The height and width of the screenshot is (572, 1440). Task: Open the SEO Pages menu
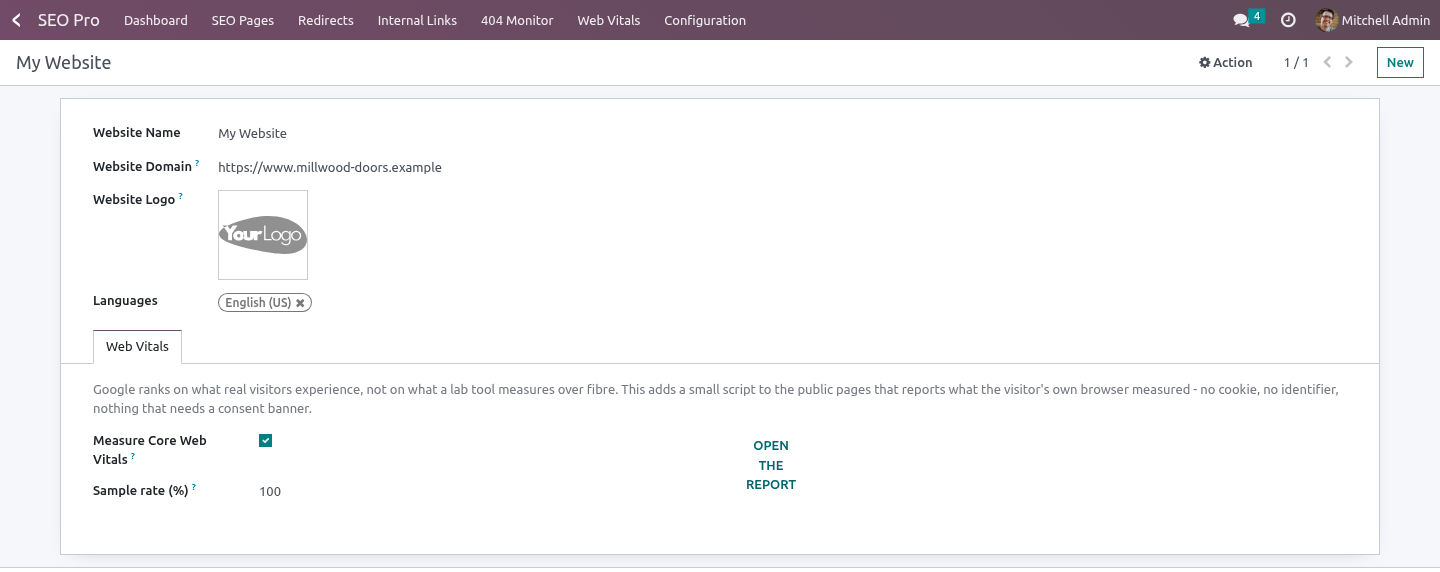click(x=243, y=20)
